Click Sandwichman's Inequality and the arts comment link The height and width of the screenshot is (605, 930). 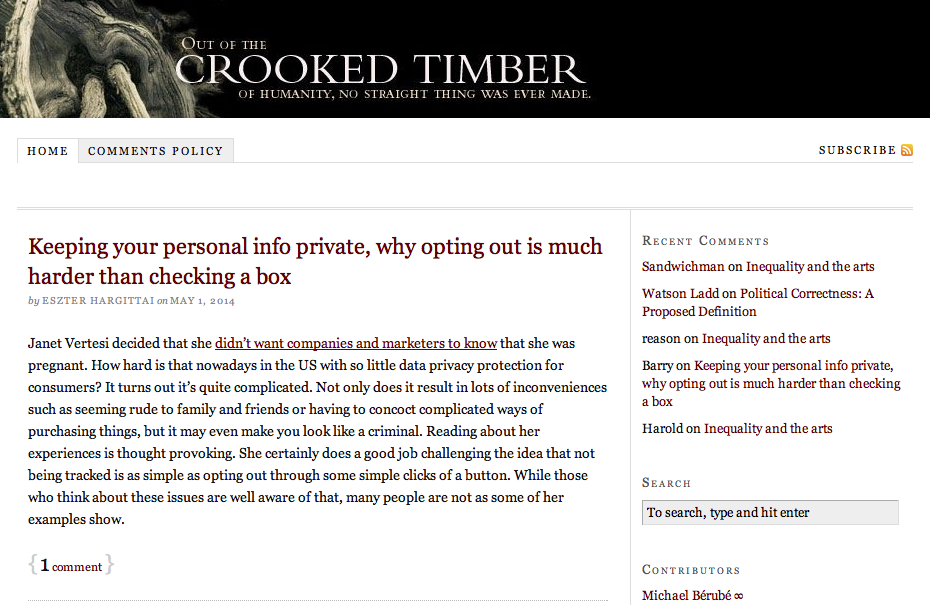click(810, 266)
